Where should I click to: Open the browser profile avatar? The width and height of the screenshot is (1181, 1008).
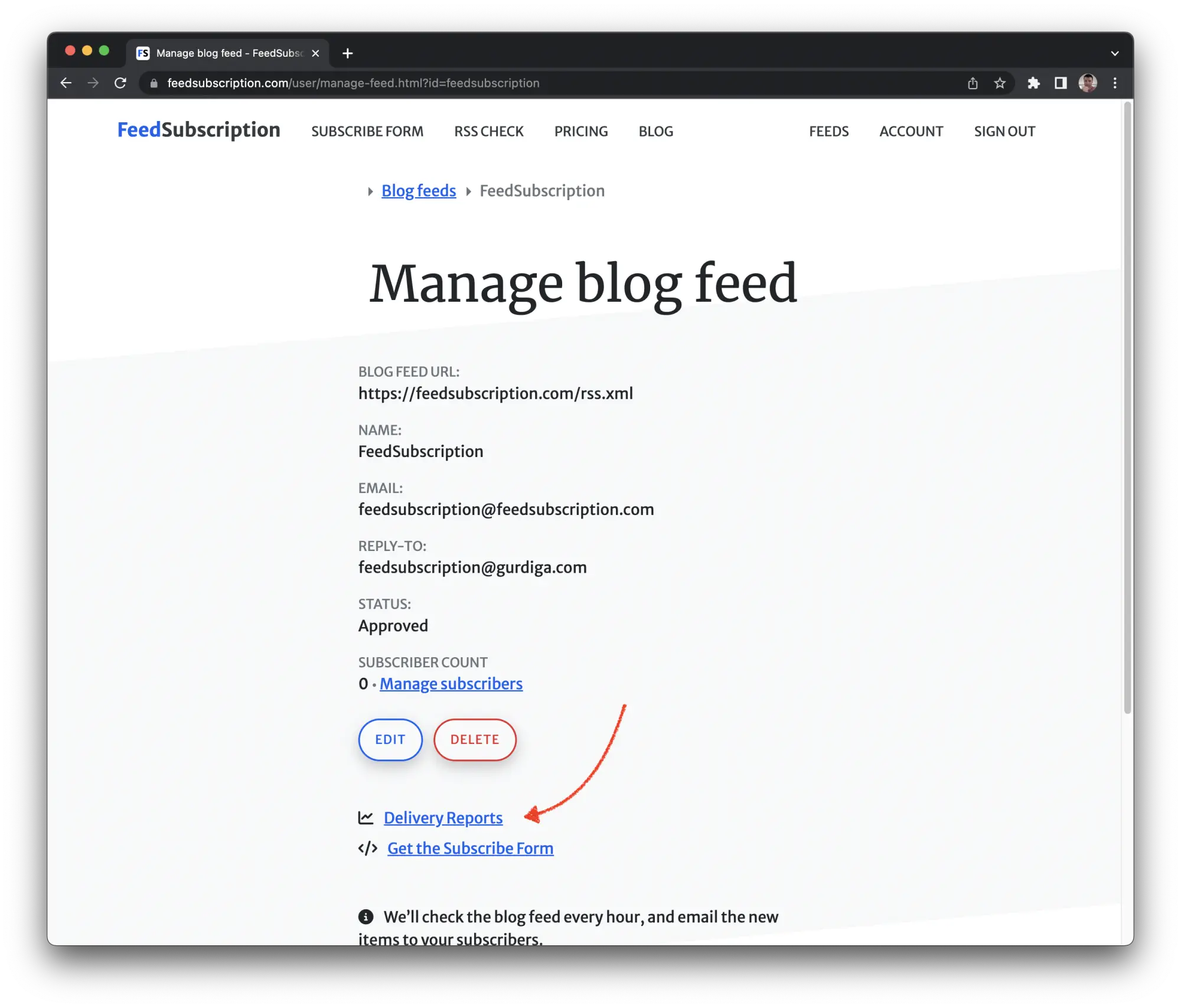pos(1087,83)
